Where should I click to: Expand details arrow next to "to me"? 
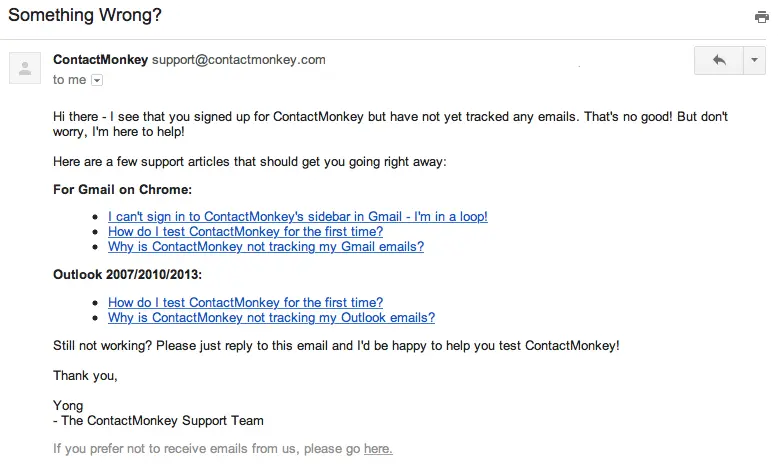(x=97, y=80)
